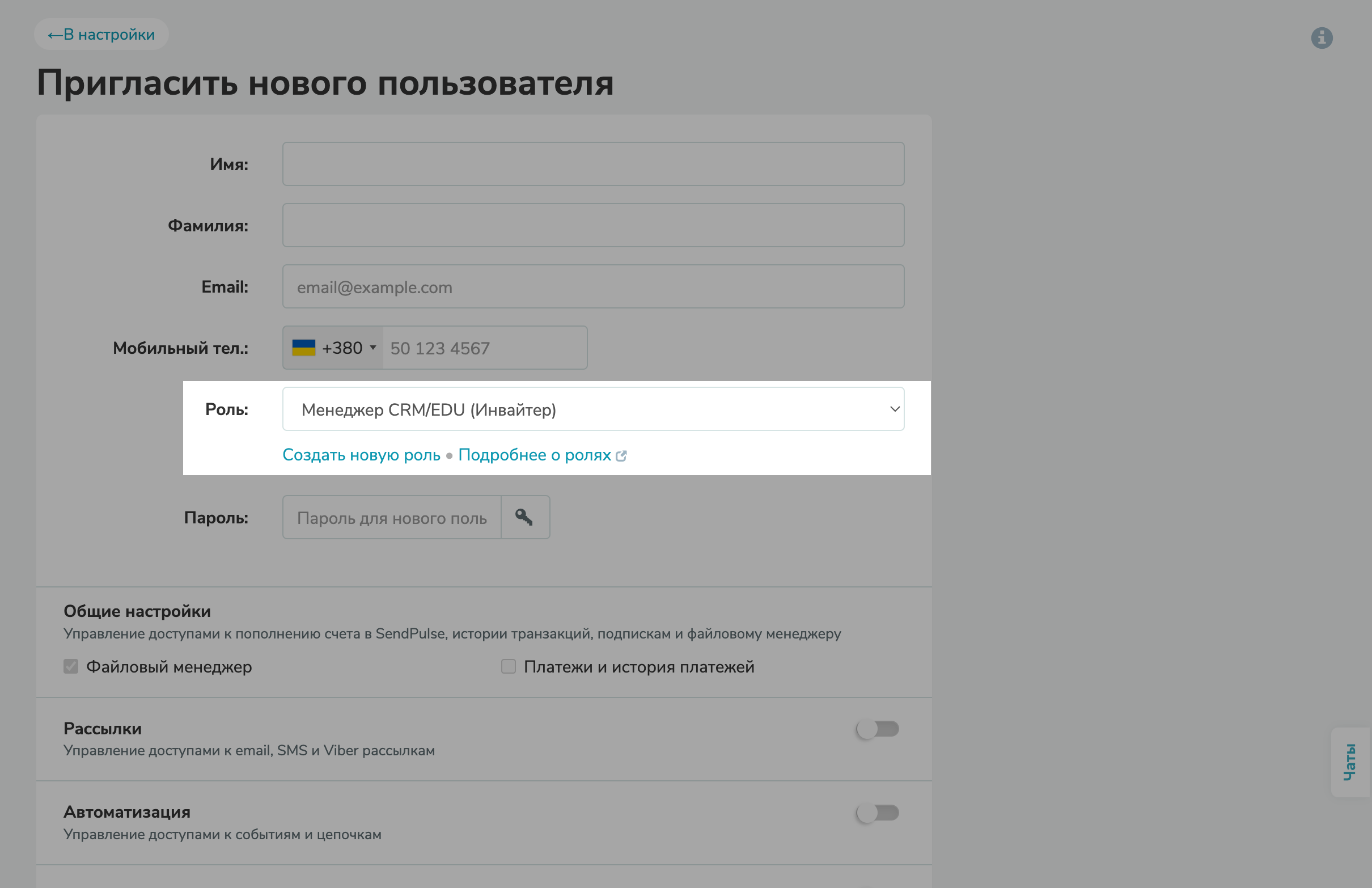Focus the Имя input field
The width and height of the screenshot is (1372, 888).
[593, 163]
